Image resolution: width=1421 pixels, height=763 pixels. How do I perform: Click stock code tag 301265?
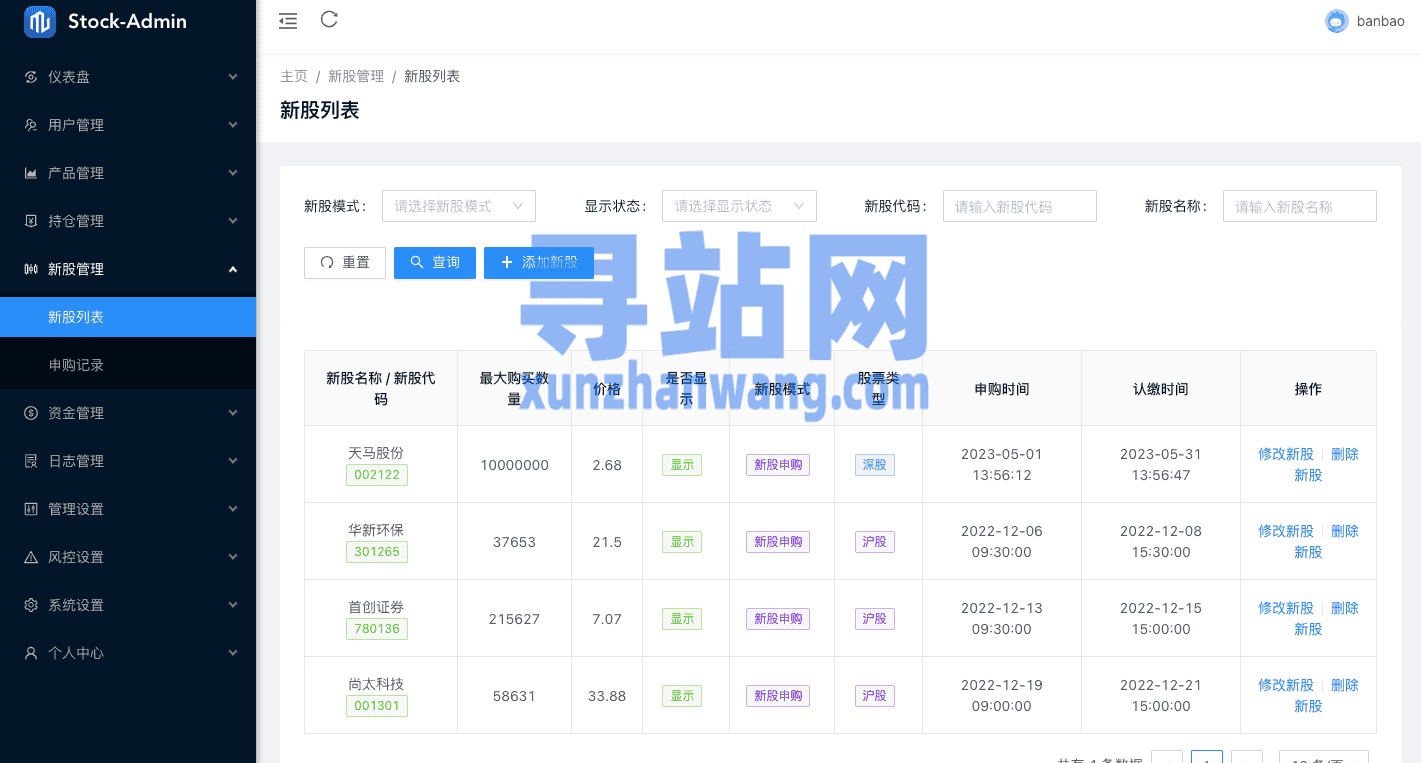pos(377,552)
